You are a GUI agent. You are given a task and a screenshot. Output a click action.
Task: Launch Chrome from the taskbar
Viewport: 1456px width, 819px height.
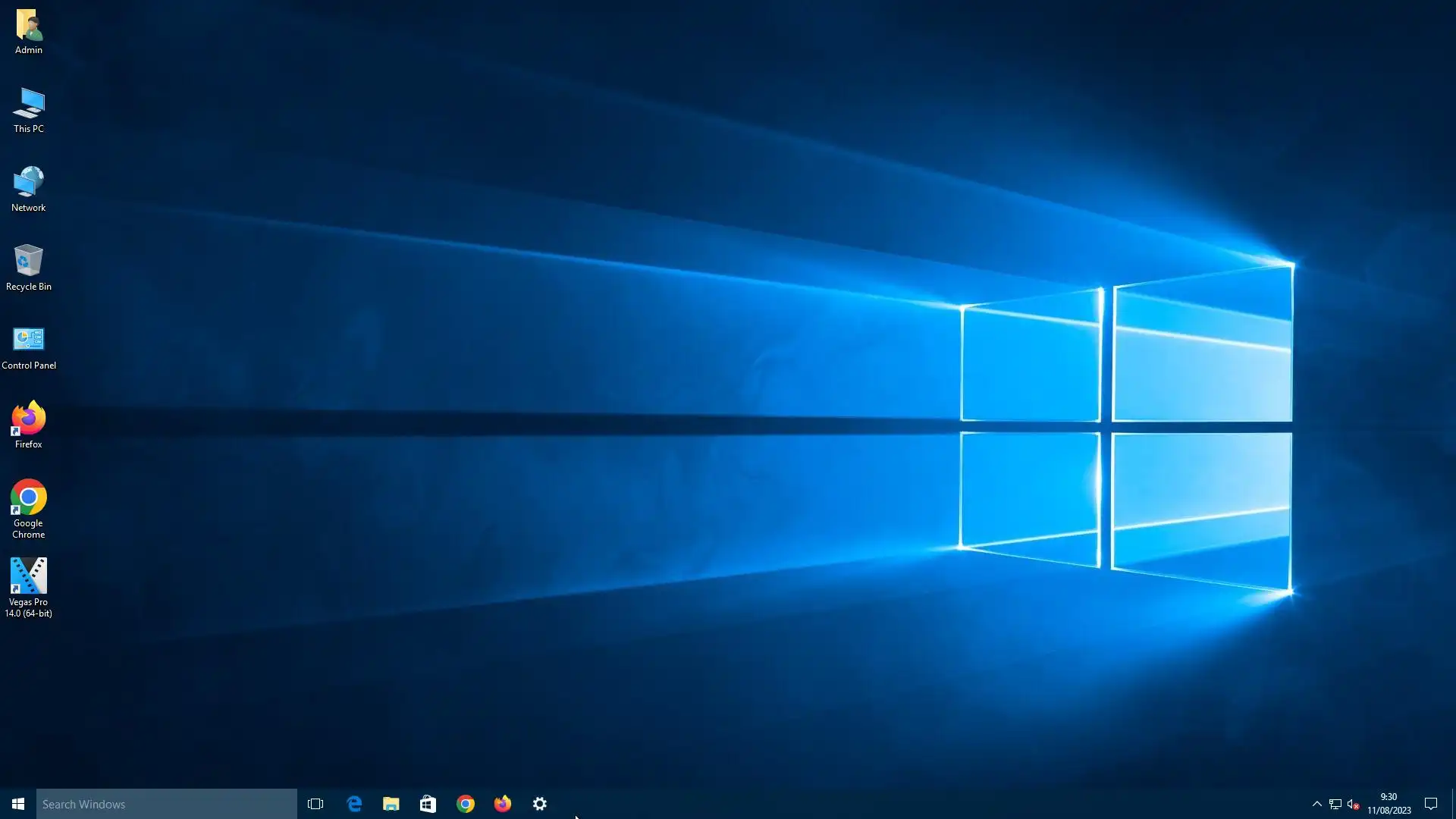tap(466, 804)
